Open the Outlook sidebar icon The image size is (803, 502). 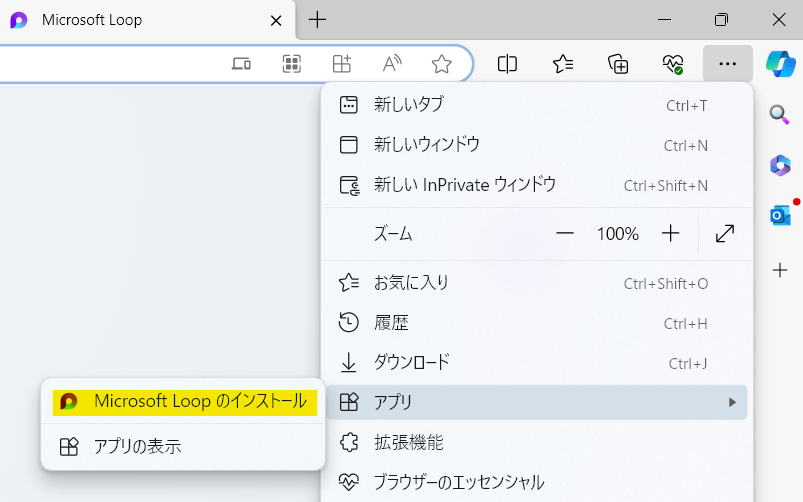[780, 215]
